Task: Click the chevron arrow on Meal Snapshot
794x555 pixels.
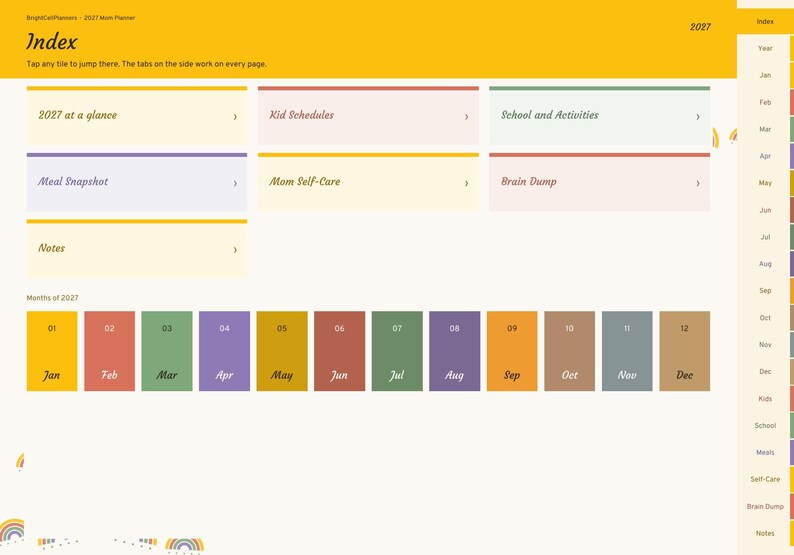Action: coord(235,183)
